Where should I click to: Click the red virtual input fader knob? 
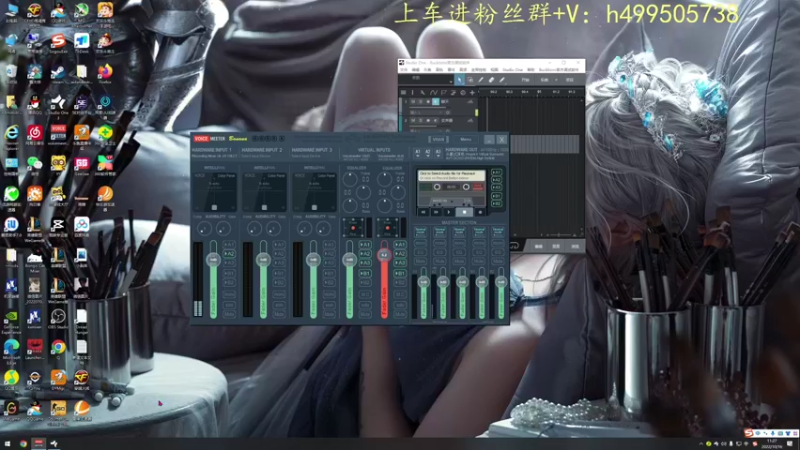(x=385, y=255)
